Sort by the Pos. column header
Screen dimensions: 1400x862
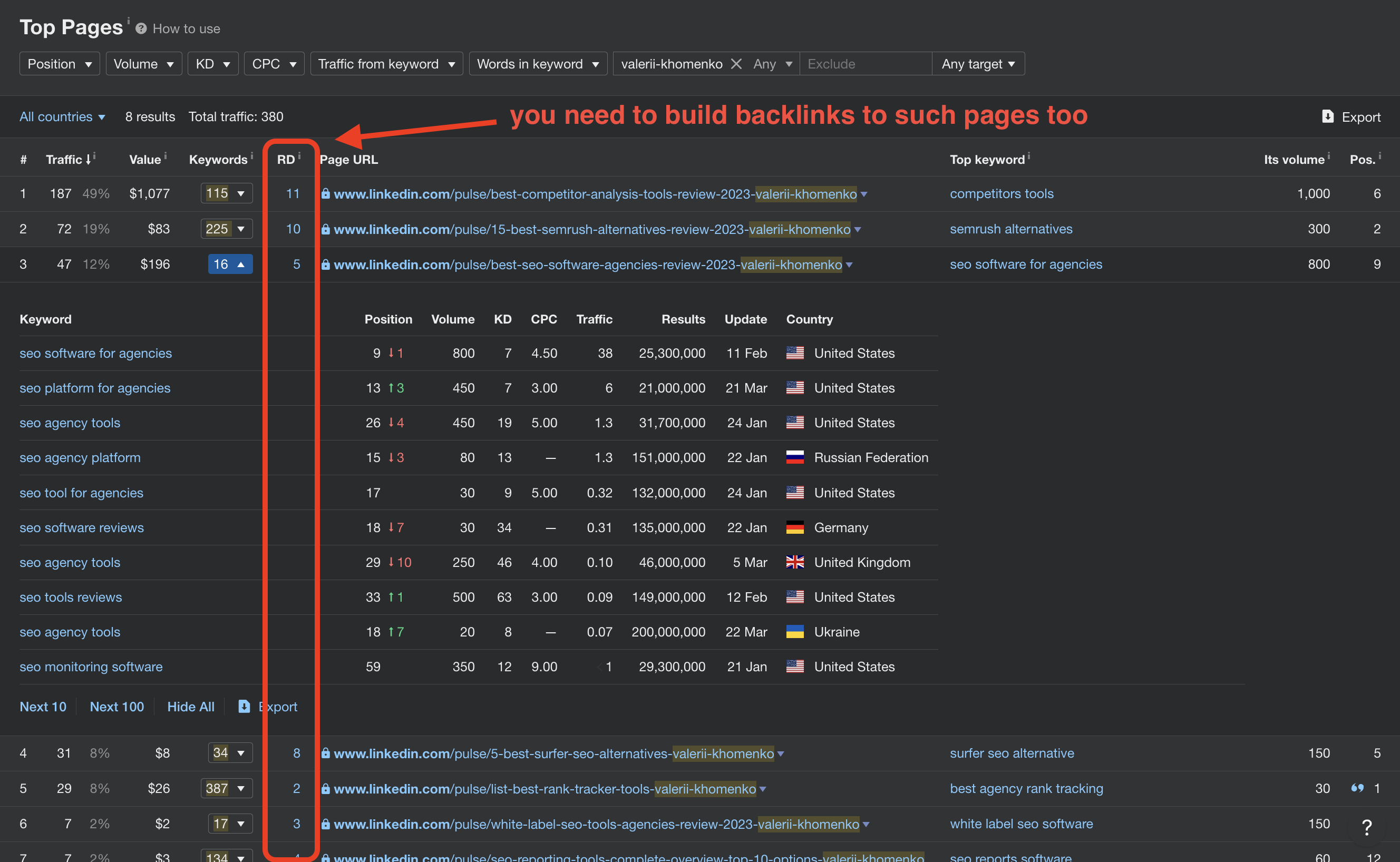1363,160
